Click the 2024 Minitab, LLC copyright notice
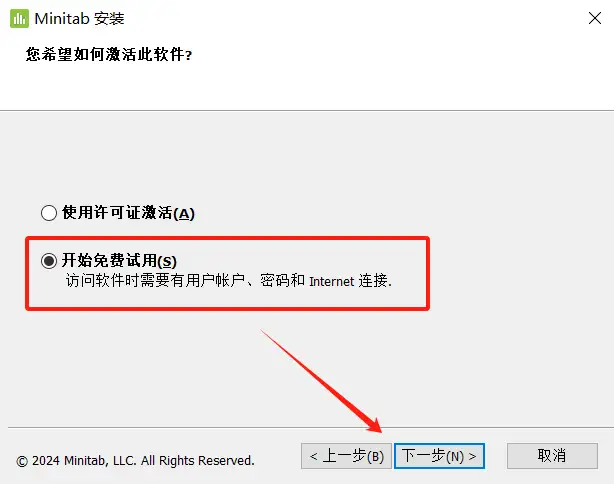 (x=135, y=461)
